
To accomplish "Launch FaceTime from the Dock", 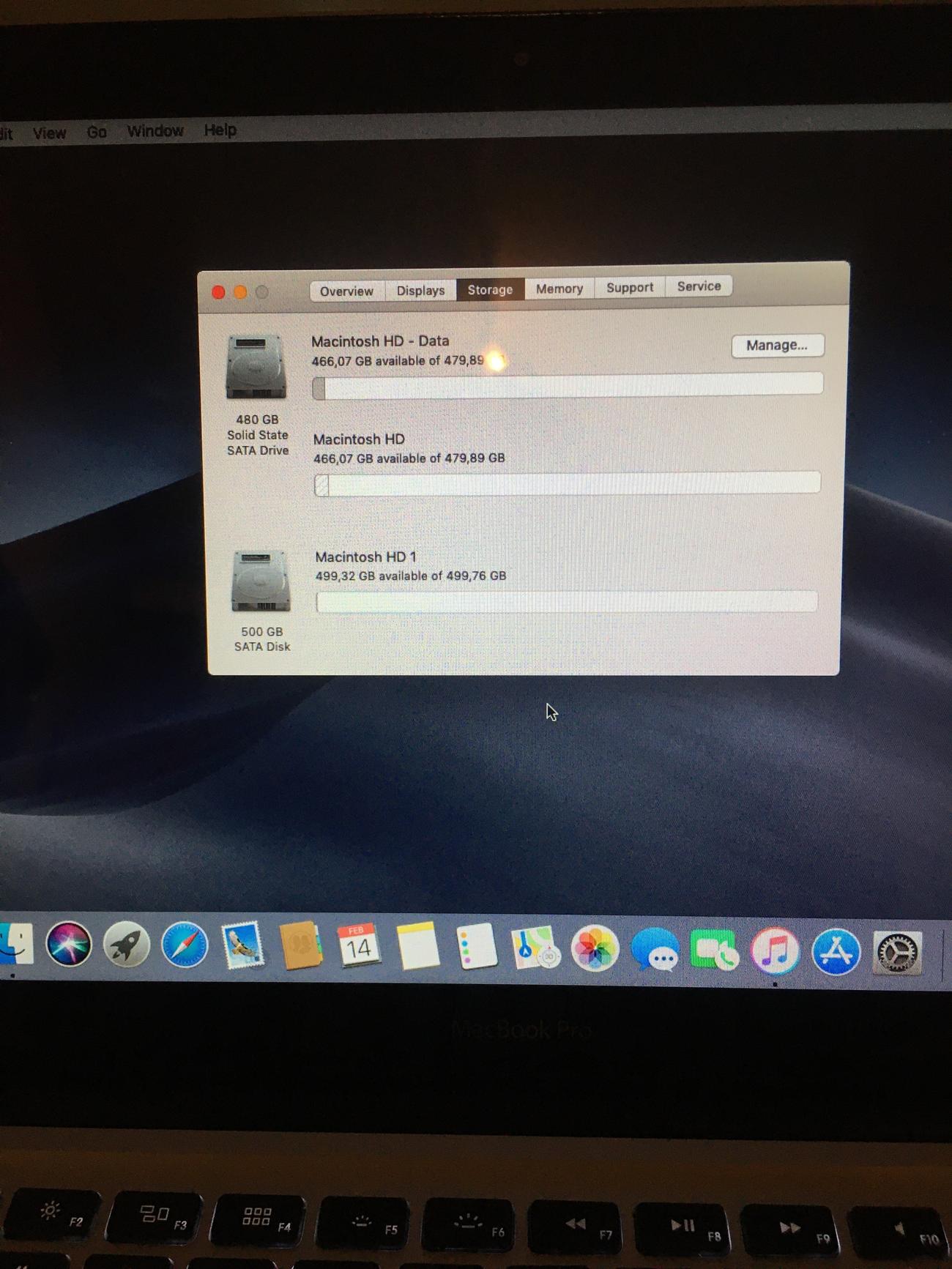I will (714, 950).
